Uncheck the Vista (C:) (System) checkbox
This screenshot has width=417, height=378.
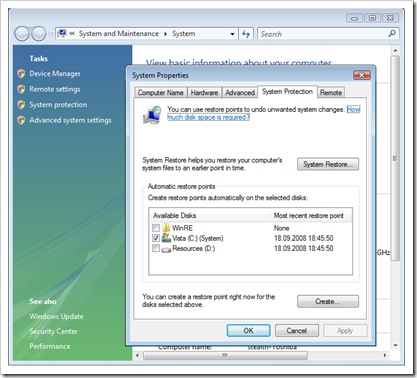(156, 238)
